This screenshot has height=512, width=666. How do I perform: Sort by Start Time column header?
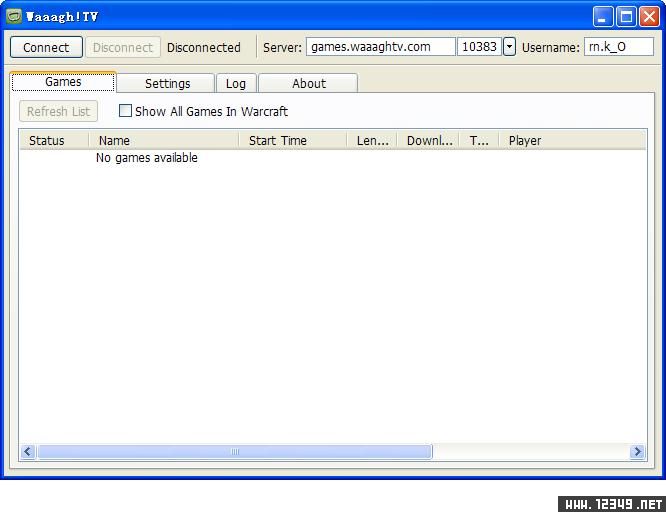pos(293,141)
